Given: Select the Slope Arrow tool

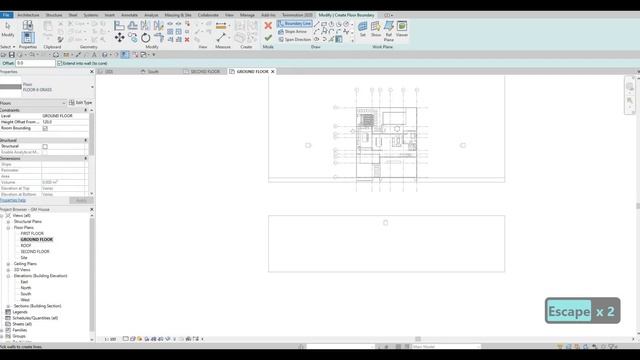Looking at the screenshot, I should pos(292,31).
